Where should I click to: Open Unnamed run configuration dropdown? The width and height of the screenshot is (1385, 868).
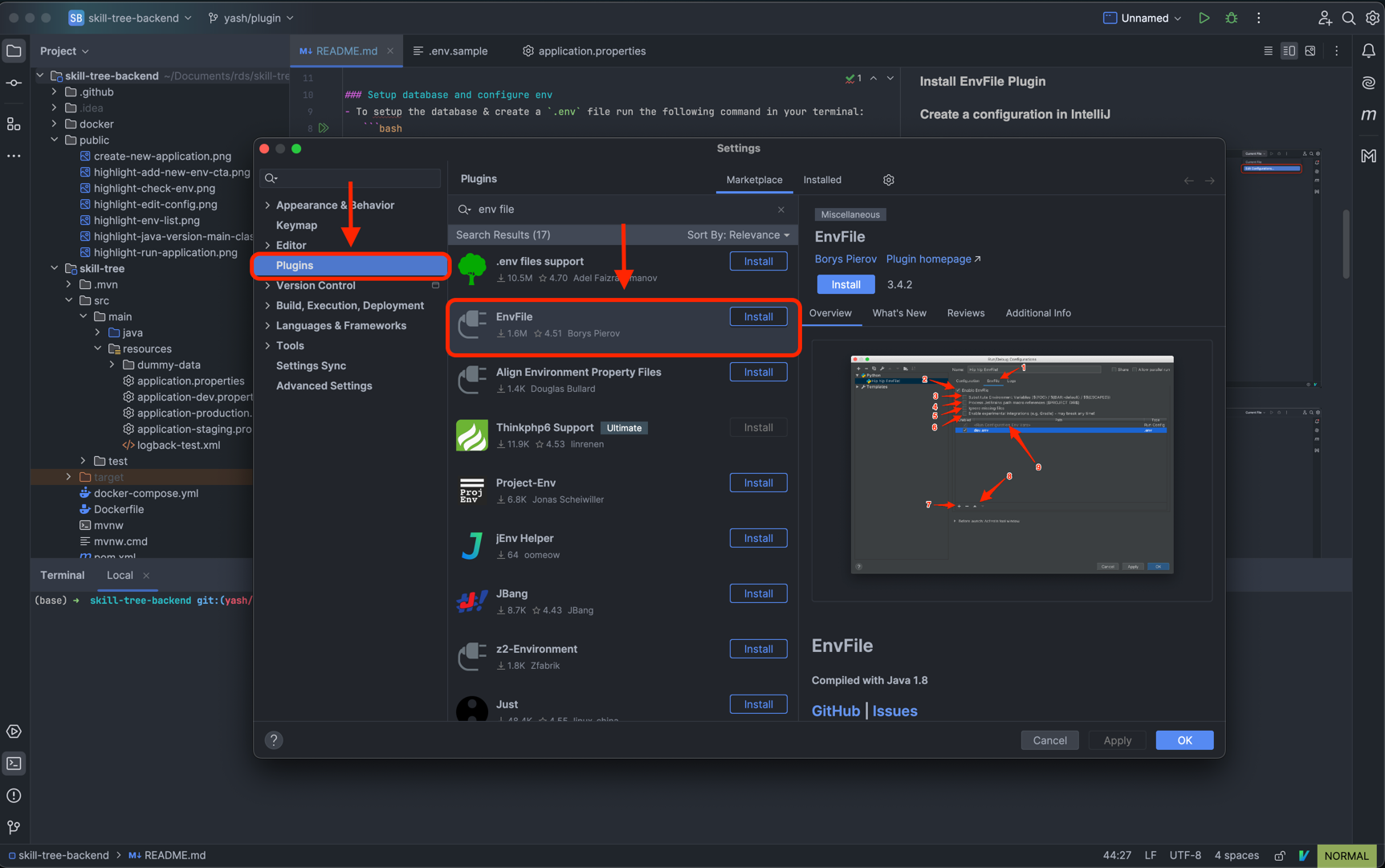(1142, 18)
